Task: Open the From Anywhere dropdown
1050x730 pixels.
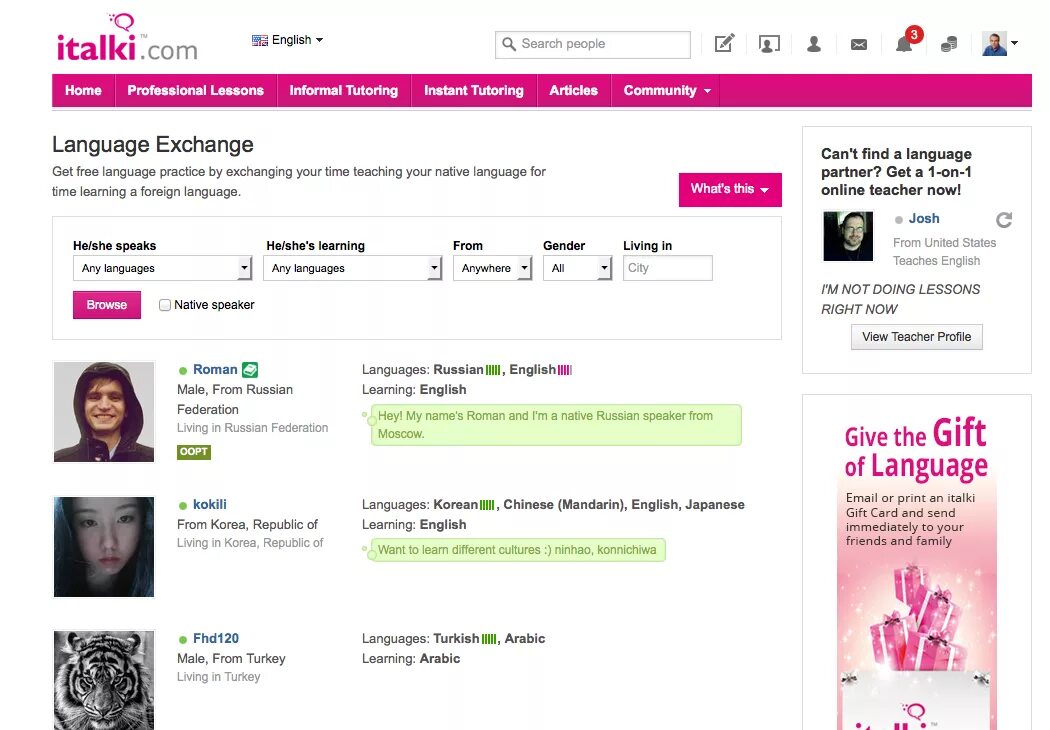Action: [492, 268]
